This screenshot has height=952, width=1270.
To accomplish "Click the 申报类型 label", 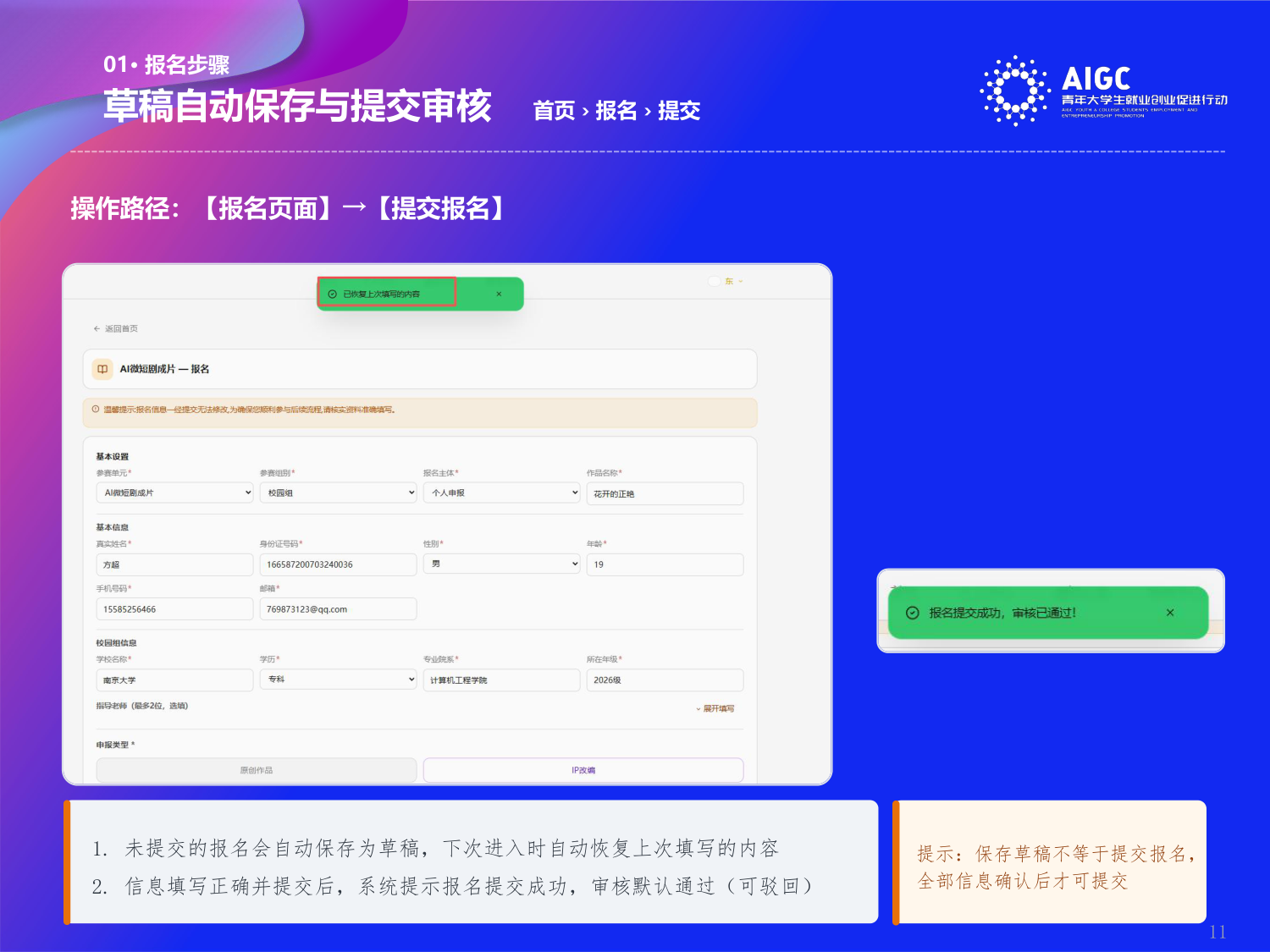I will (x=115, y=745).
